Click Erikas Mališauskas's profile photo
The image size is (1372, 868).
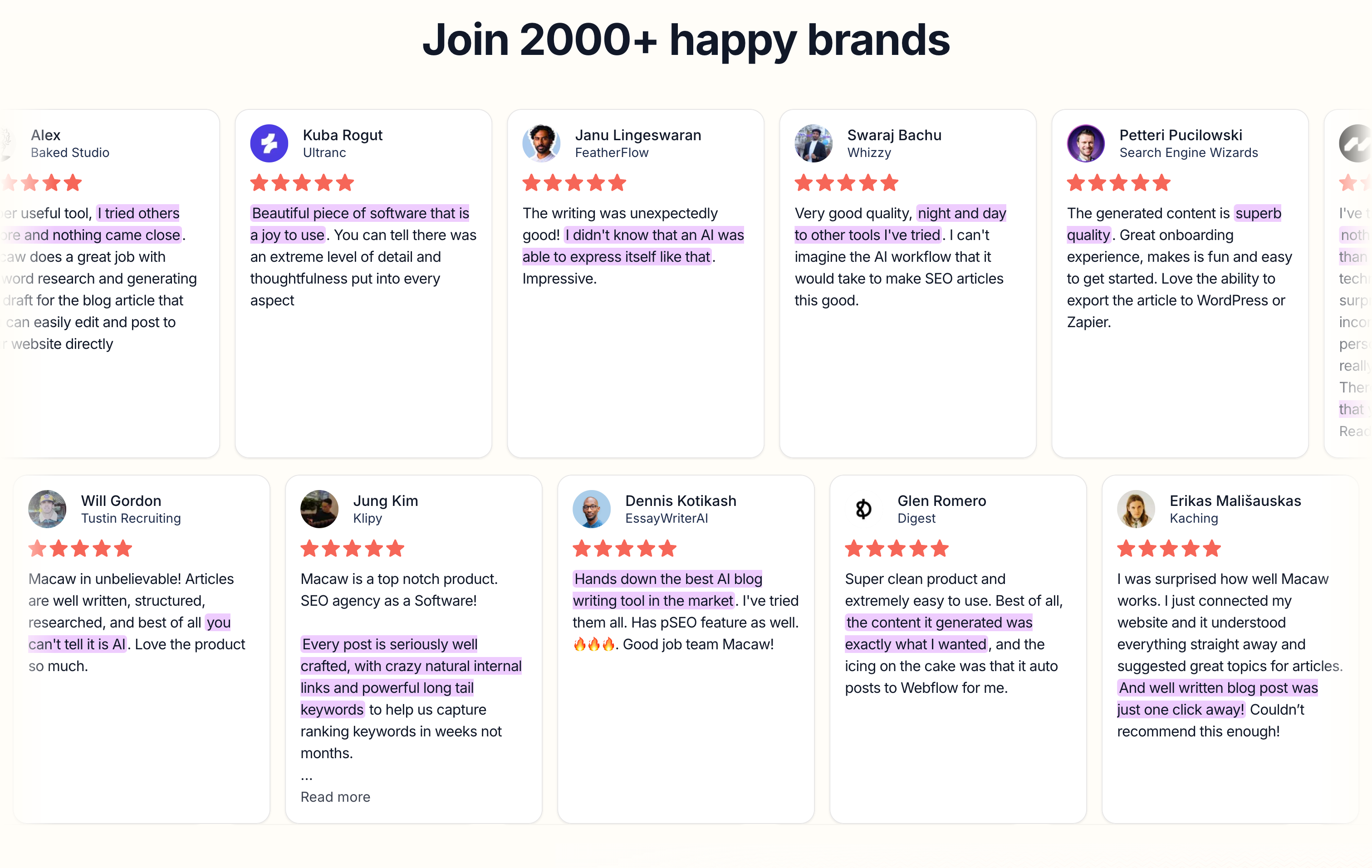click(1136, 509)
